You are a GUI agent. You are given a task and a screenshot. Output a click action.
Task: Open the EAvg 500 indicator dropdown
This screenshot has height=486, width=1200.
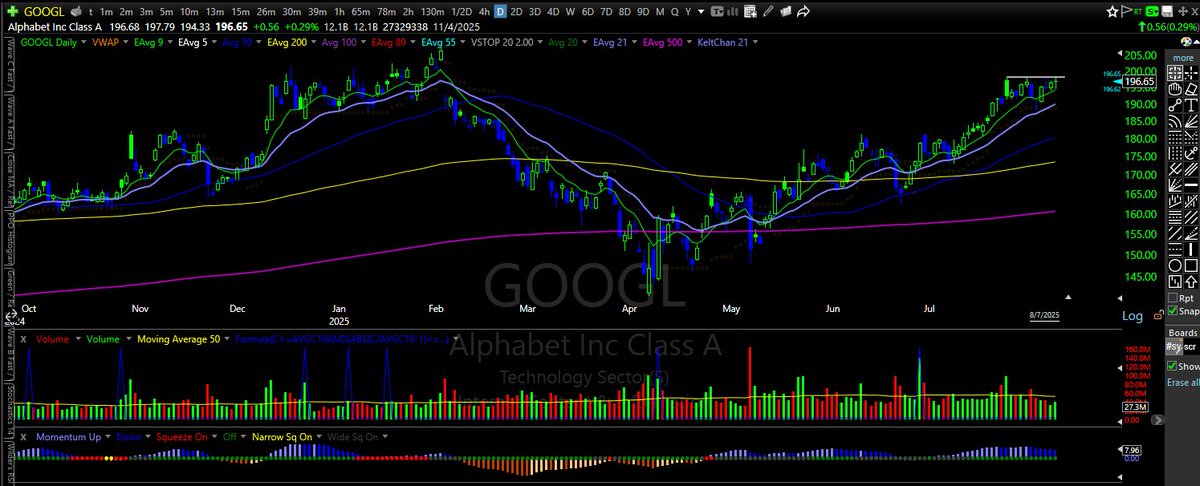pyautogui.click(x=690, y=43)
